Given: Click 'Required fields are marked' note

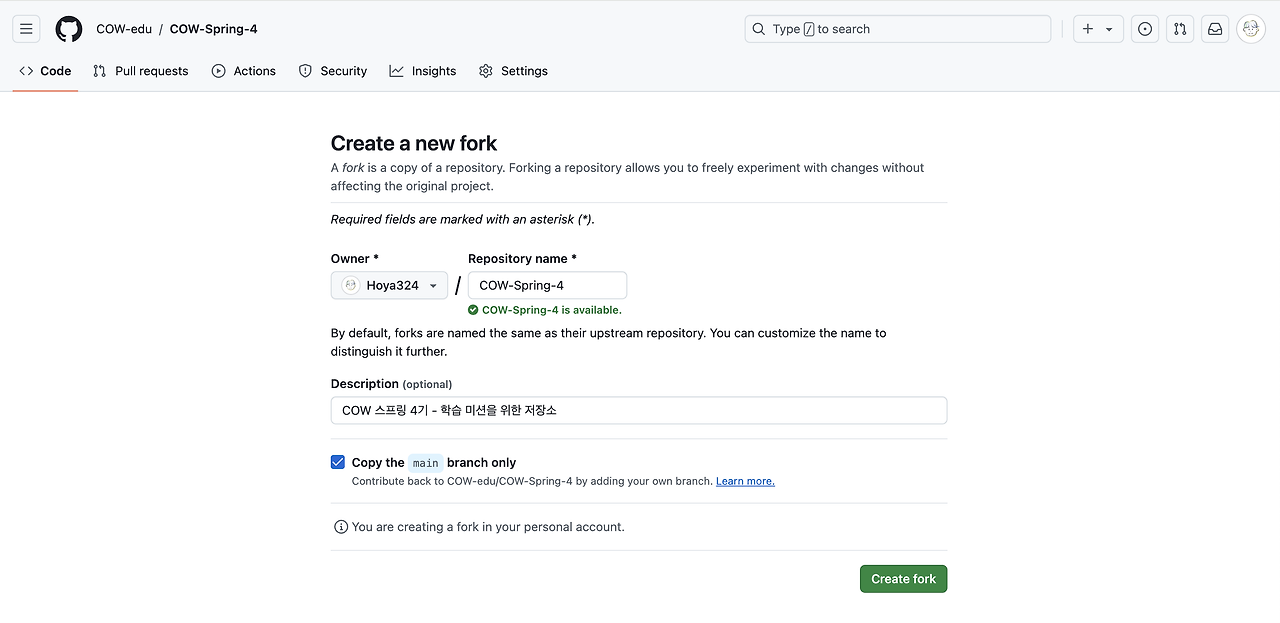Looking at the screenshot, I should pos(463,219).
